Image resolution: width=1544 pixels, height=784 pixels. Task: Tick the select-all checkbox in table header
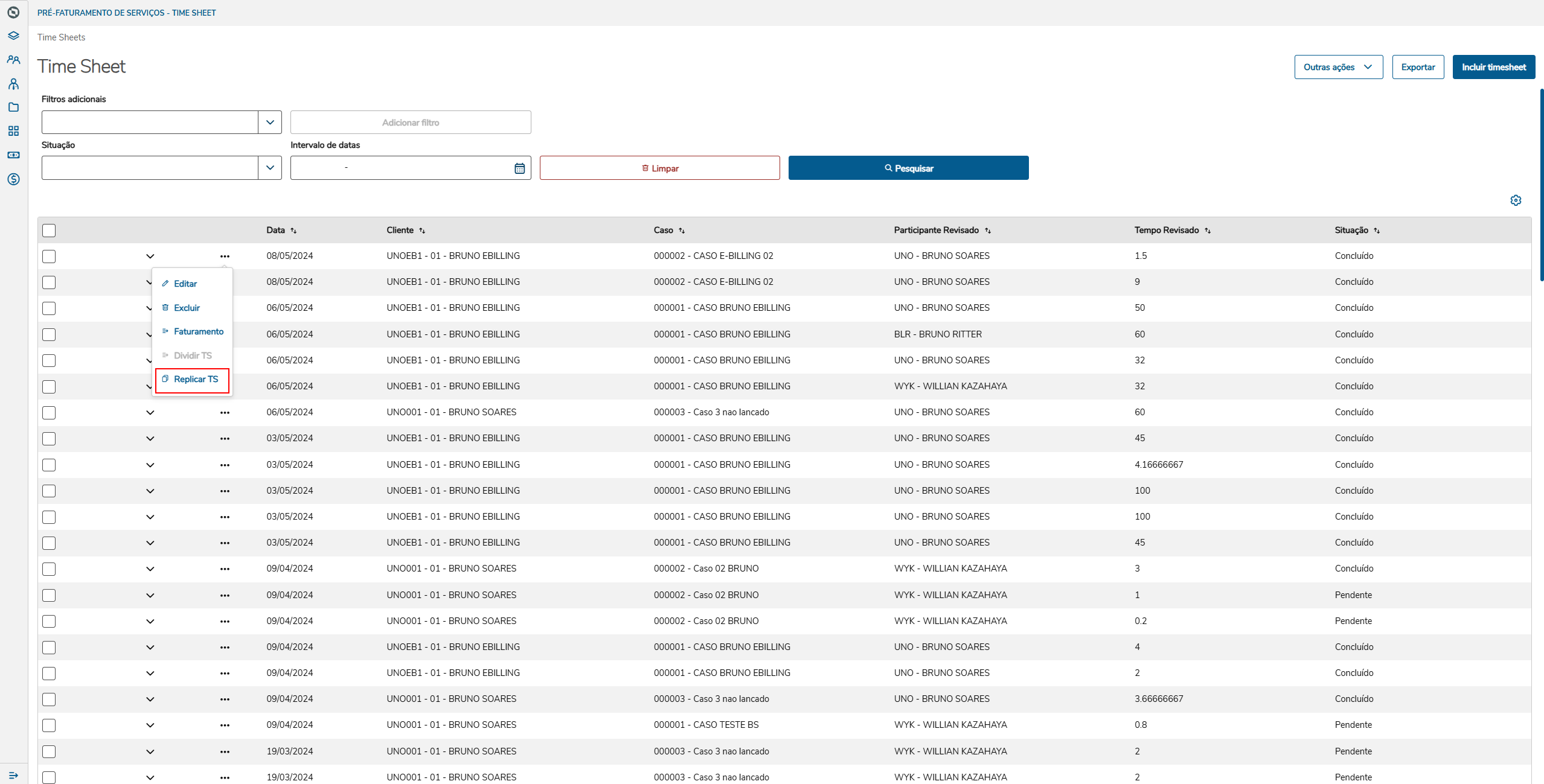(49, 231)
